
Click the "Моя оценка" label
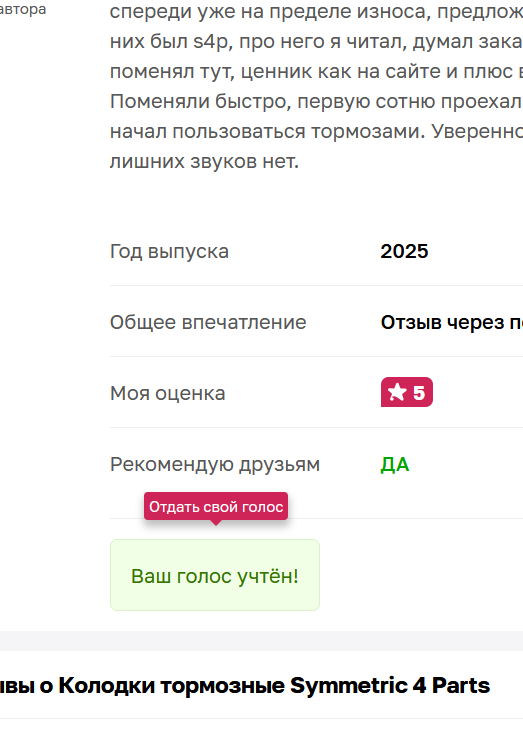[x=167, y=394]
